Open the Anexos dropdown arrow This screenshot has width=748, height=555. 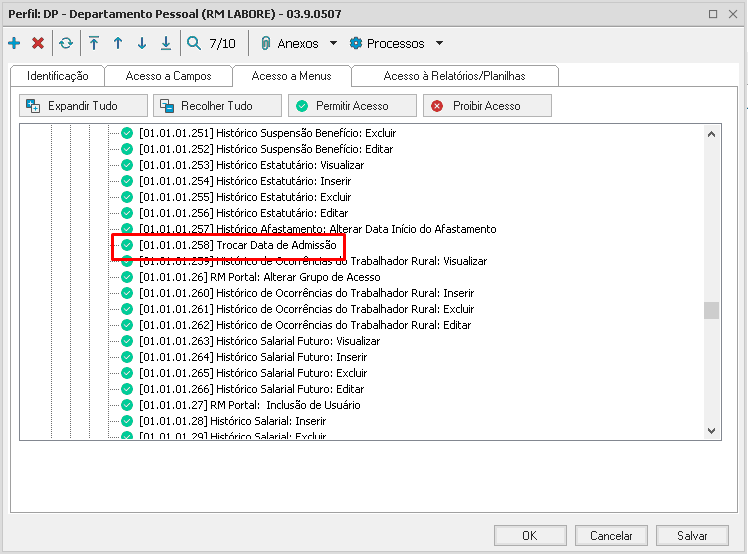coord(333,43)
